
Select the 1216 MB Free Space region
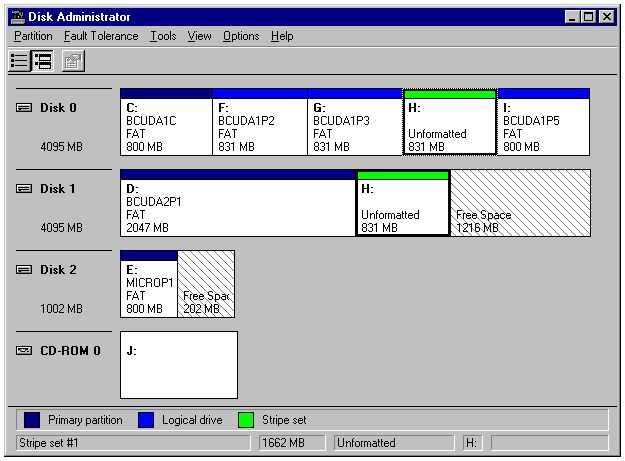click(x=519, y=207)
